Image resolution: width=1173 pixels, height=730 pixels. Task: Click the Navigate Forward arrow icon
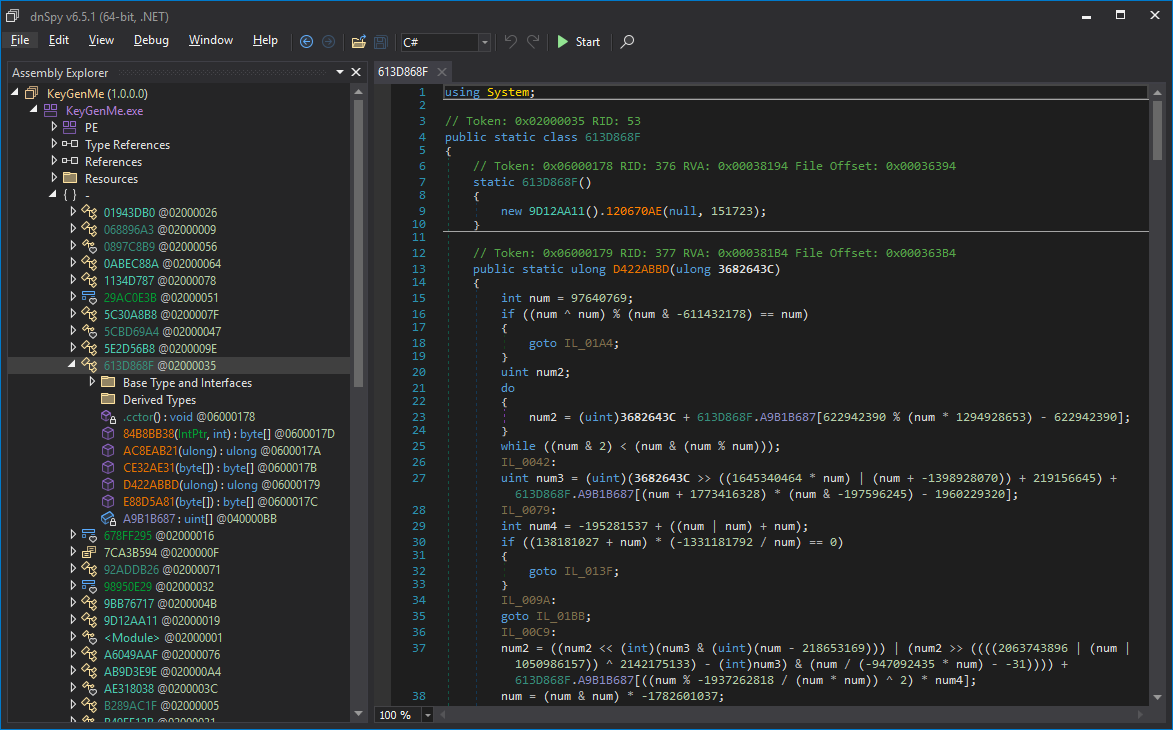(327, 42)
